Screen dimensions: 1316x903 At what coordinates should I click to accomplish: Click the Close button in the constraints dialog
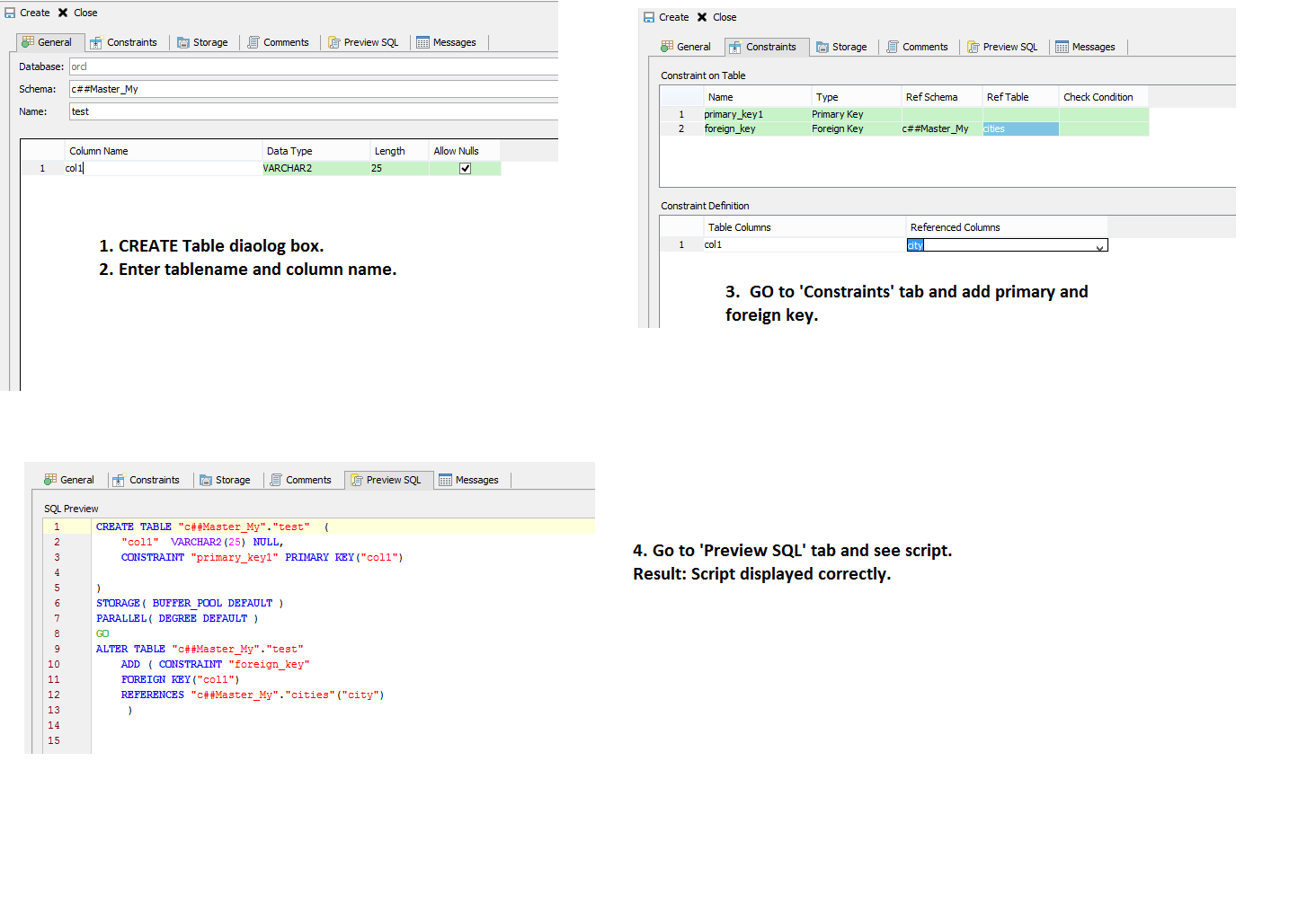point(718,16)
